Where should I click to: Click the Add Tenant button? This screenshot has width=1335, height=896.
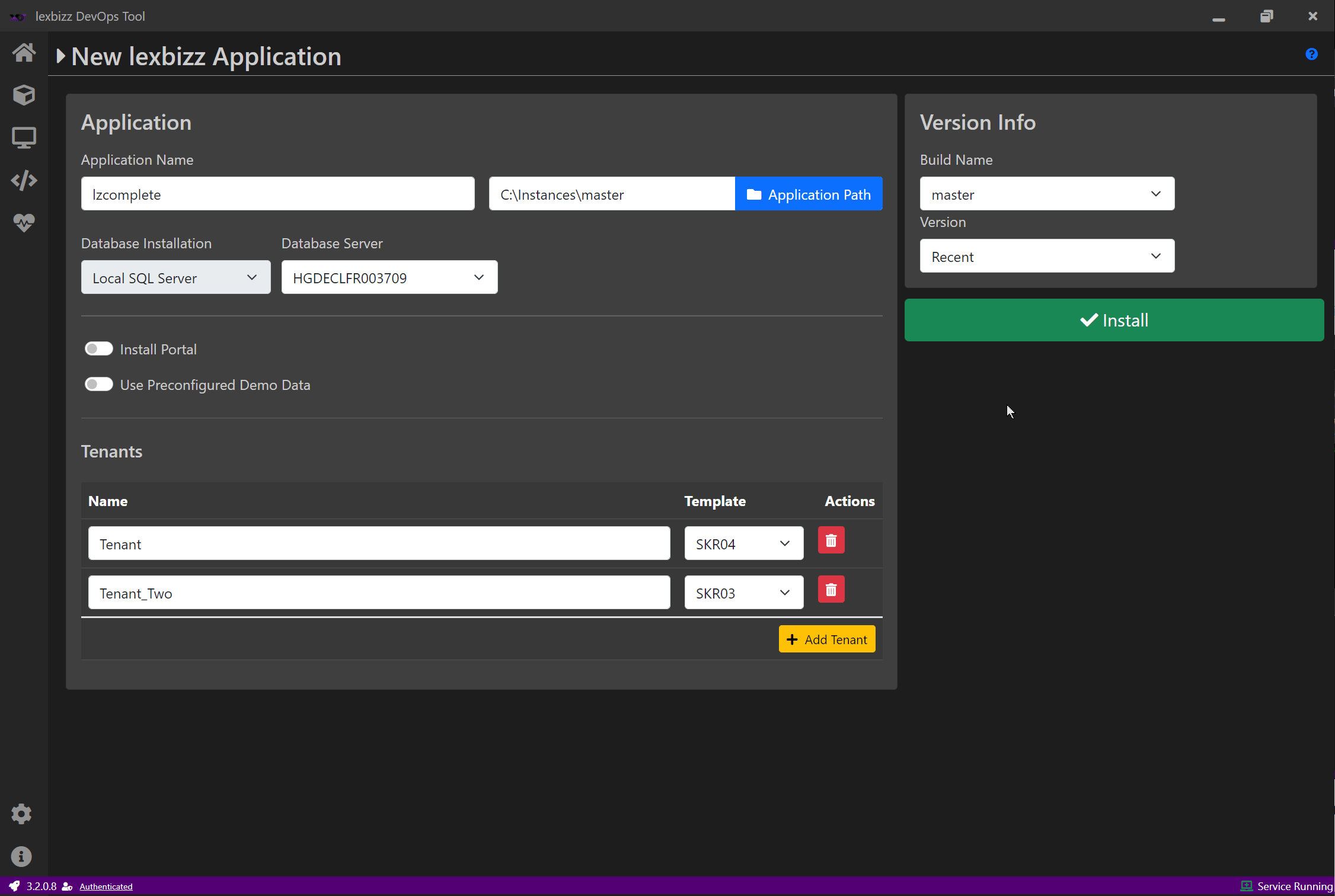point(827,639)
